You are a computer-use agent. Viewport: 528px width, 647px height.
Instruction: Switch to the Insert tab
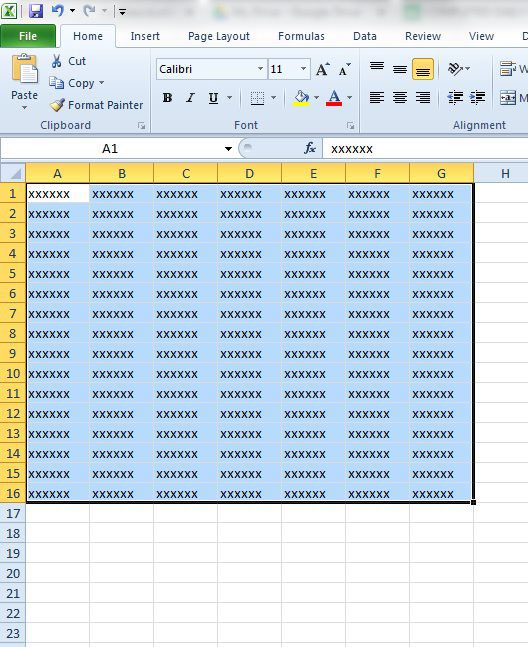click(x=145, y=36)
